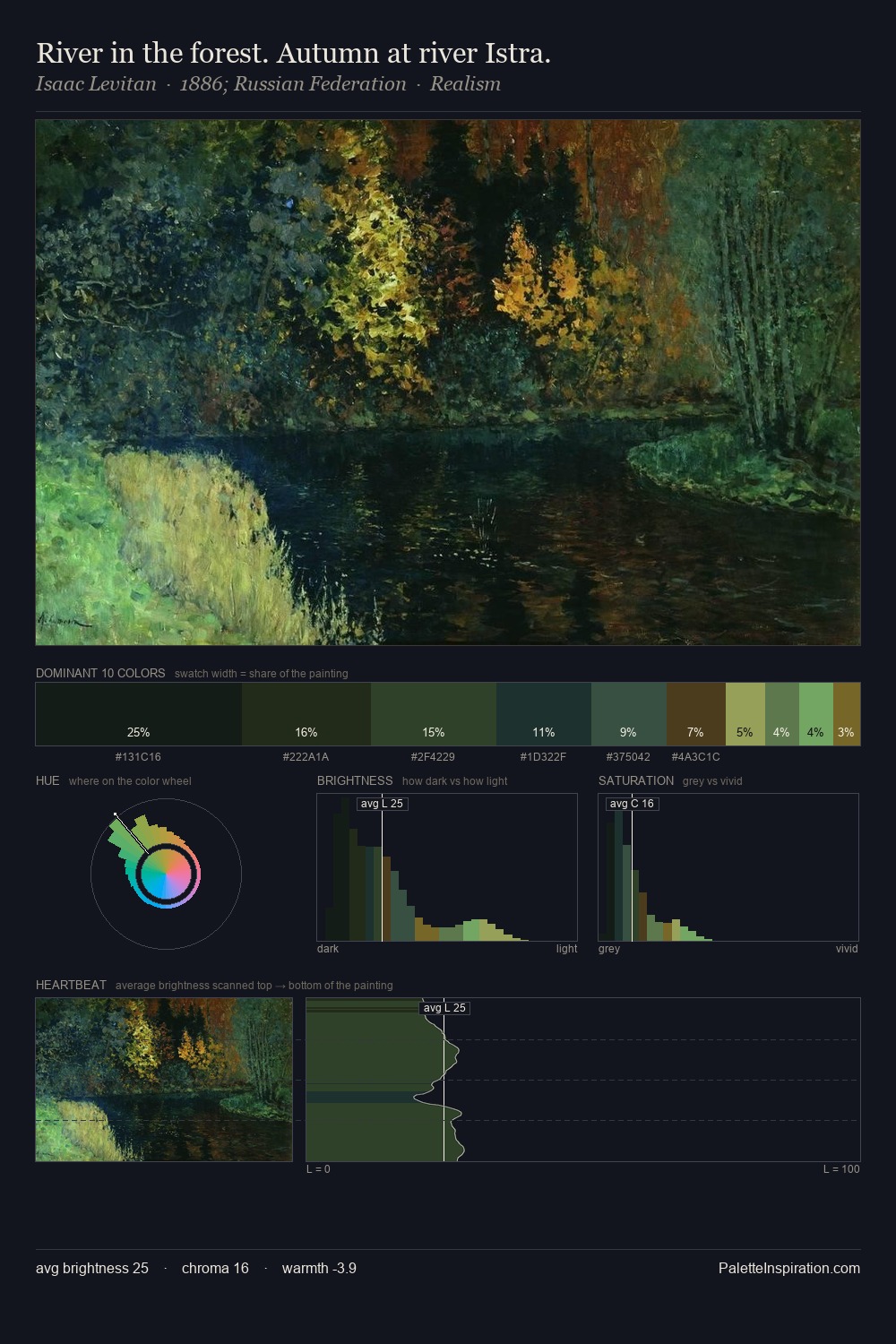Click the brightness histogram chart

[x=447, y=867]
